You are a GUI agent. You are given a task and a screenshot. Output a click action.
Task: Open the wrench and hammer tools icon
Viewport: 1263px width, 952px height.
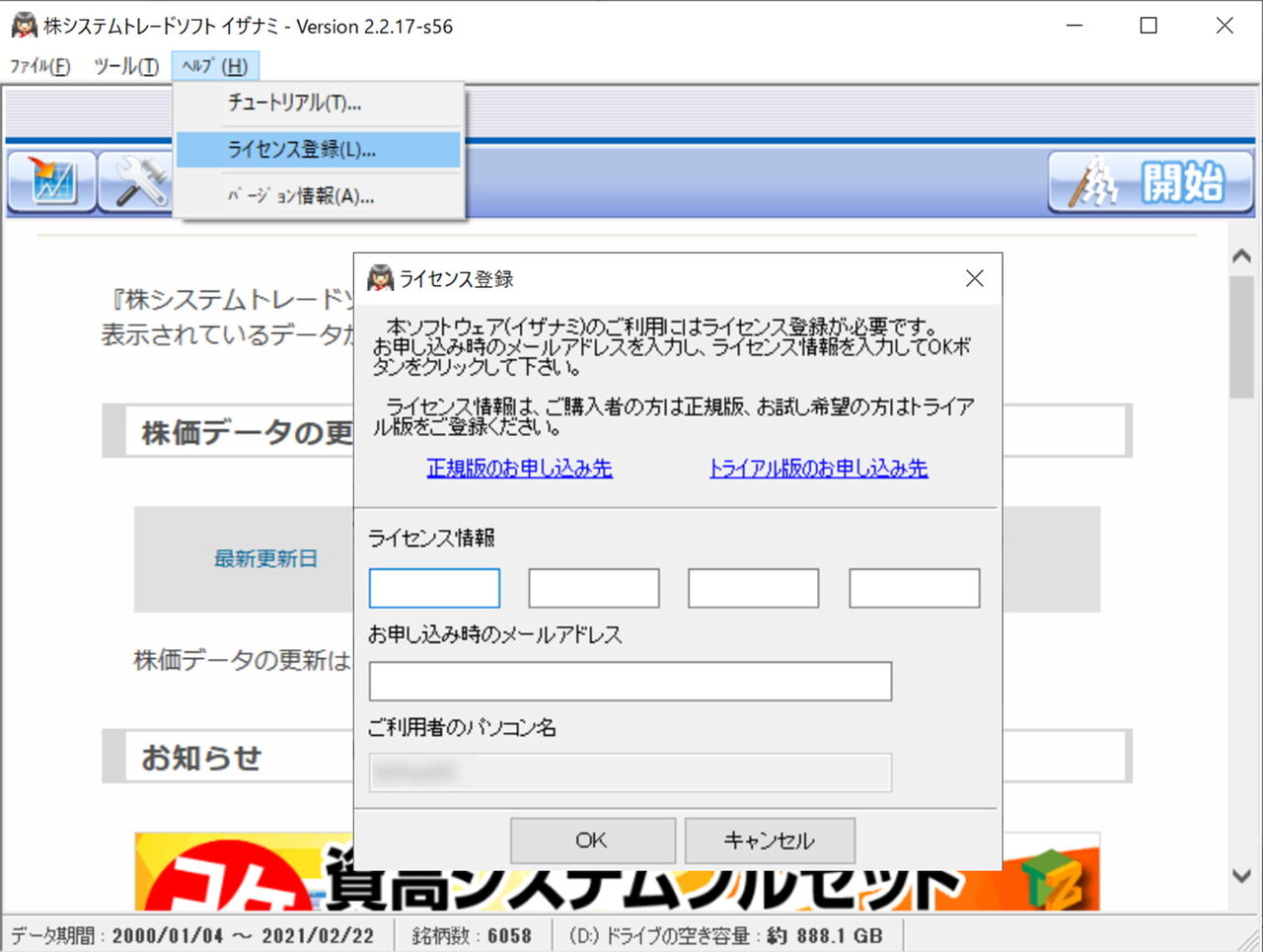pos(135,182)
